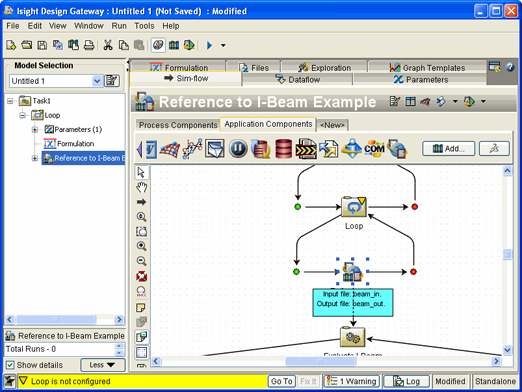This screenshot has width=522, height=392.
Task: Expand the Parameters (1) tree node
Action: [35, 129]
